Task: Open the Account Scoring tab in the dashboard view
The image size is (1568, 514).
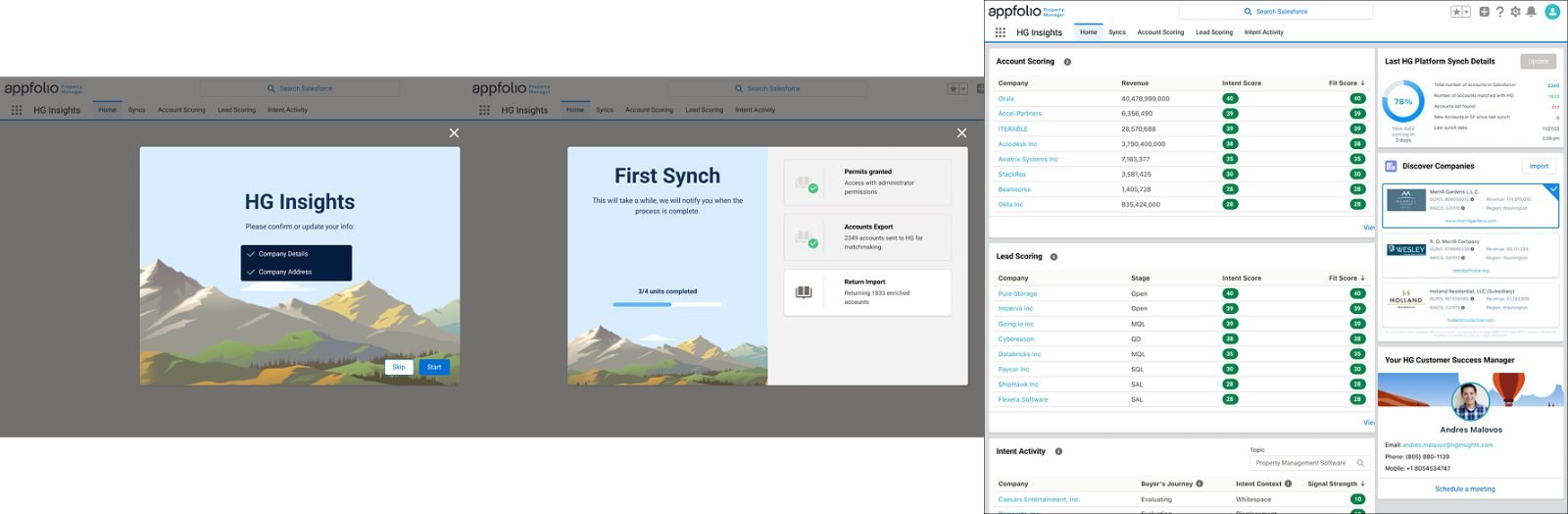Action: [x=1160, y=32]
